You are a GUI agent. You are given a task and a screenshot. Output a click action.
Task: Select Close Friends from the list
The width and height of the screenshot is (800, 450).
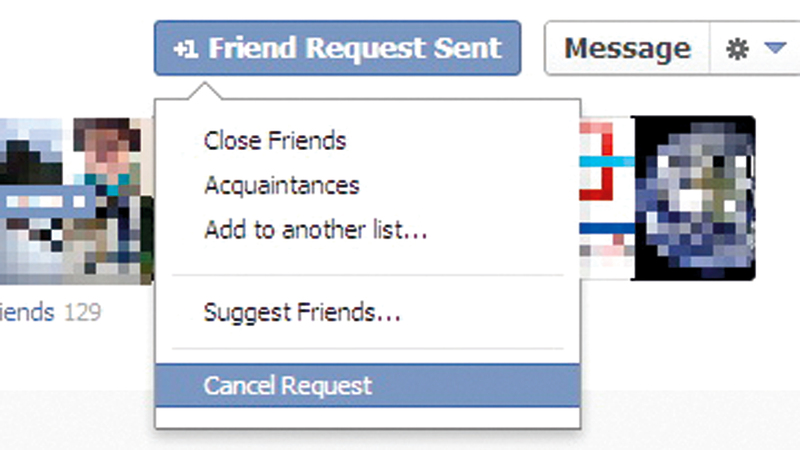point(275,140)
